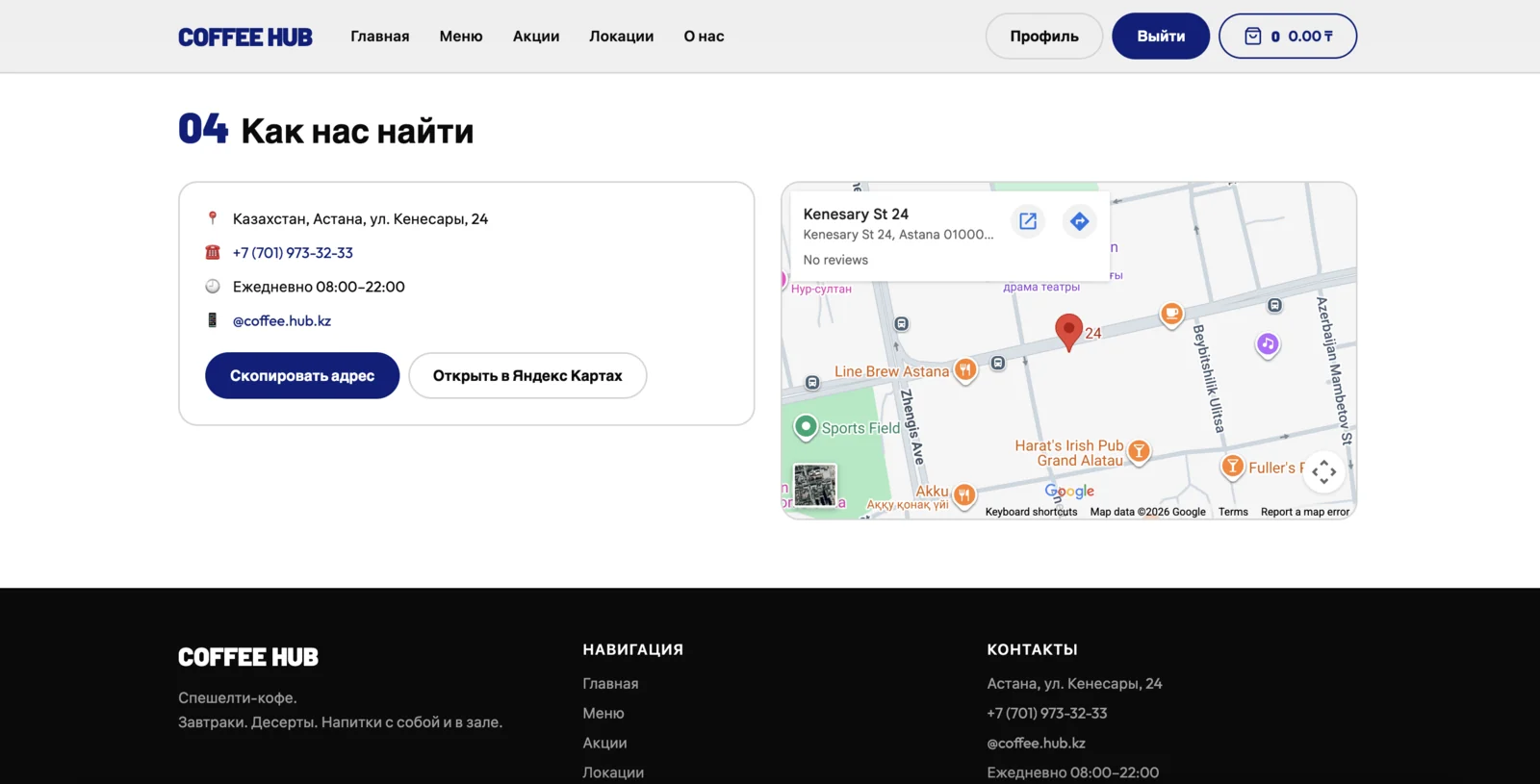The width and height of the screenshot is (1540, 784).
Task: Click the Выйти logout button
Action: (1160, 37)
